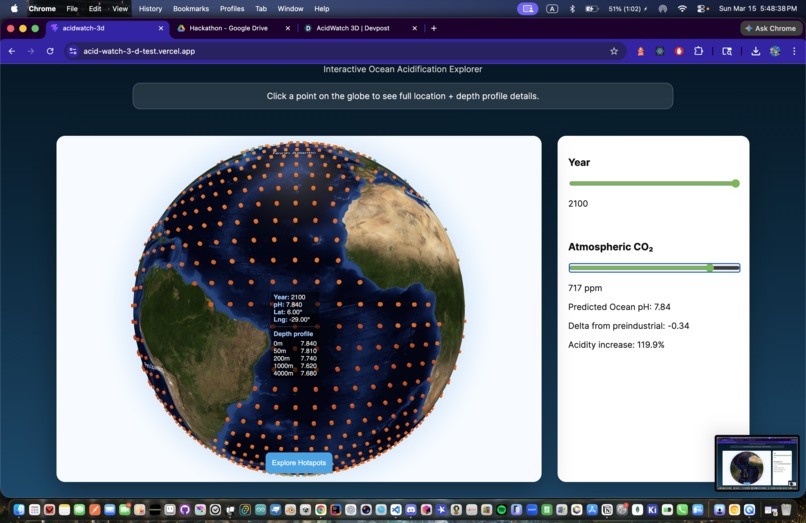Click the 'Depth profile' tooltip heading
The width and height of the screenshot is (806, 523).
click(x=293, y=334)
